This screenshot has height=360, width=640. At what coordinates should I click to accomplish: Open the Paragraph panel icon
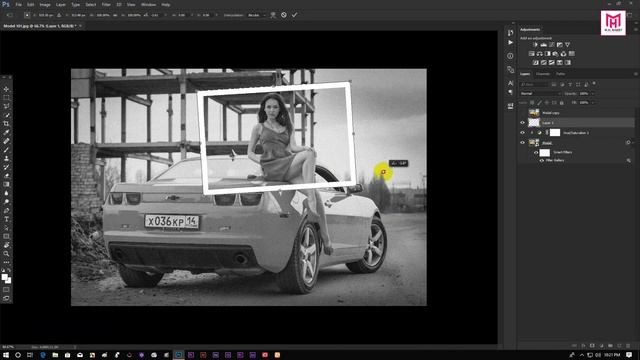click(x=510, y=93)
